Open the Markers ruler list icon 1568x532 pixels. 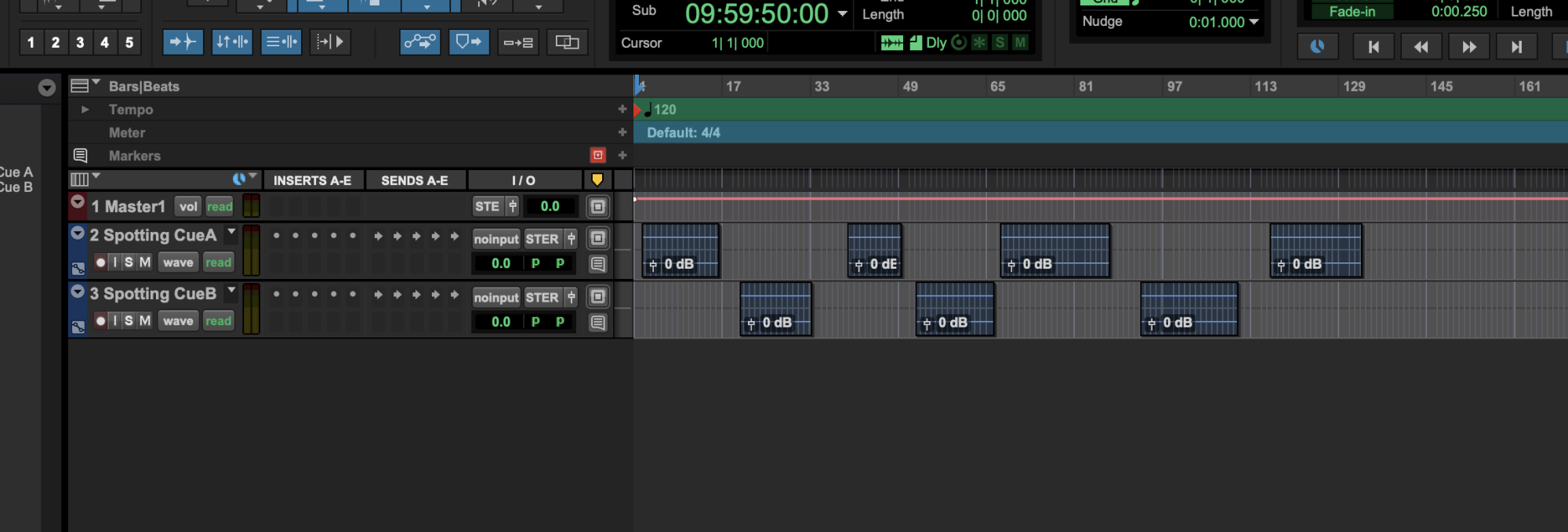[80, 155]
